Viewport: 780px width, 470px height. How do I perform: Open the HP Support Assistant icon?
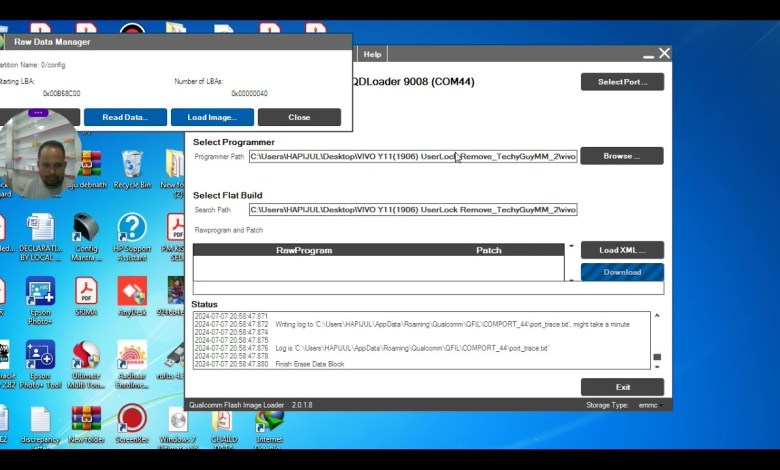pyautogui.click(x=131, y=229)
